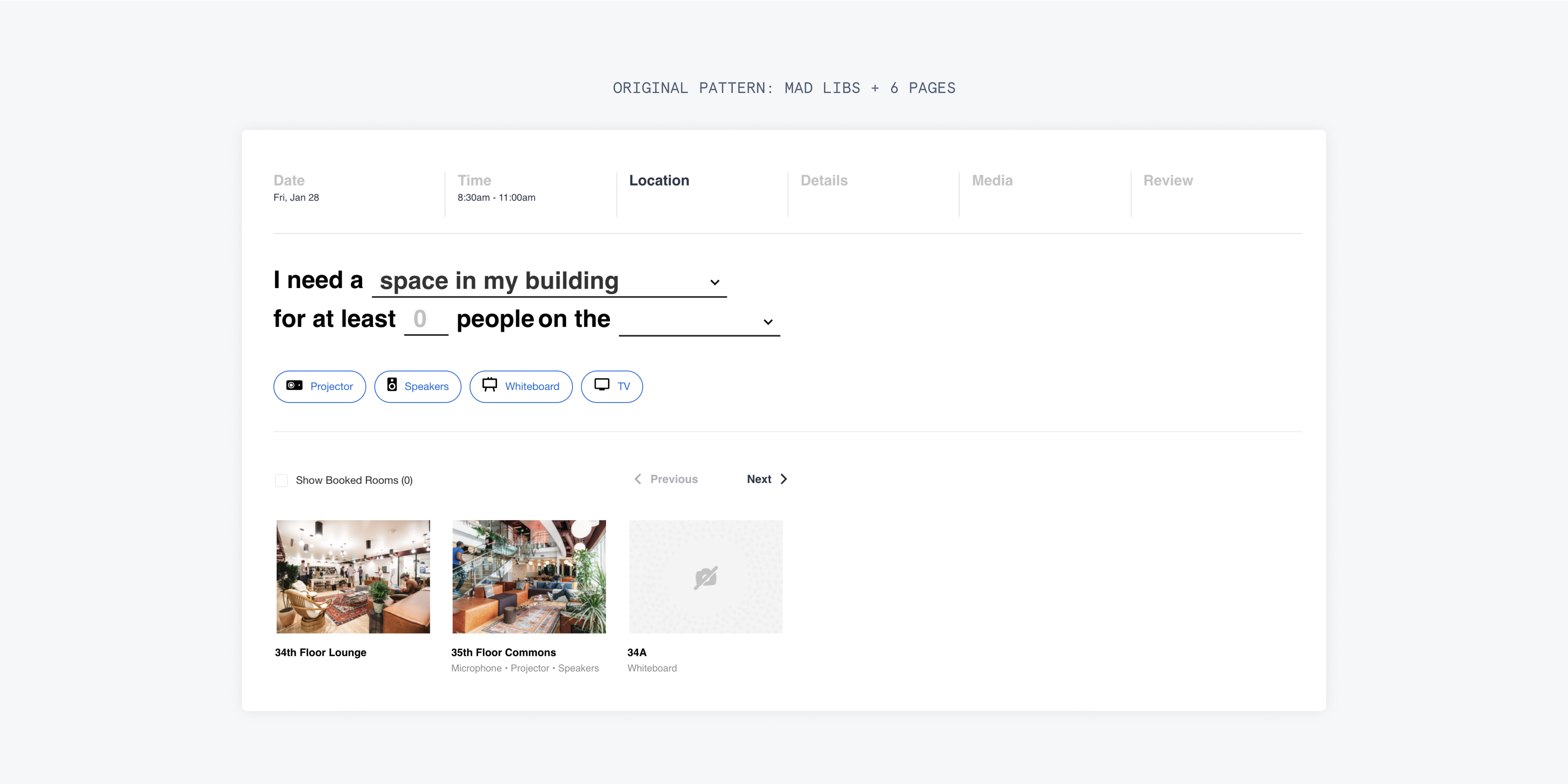Expand the empty floor selection dropdown
This screenshot has height=784, width=1568.
click(699, 321)
